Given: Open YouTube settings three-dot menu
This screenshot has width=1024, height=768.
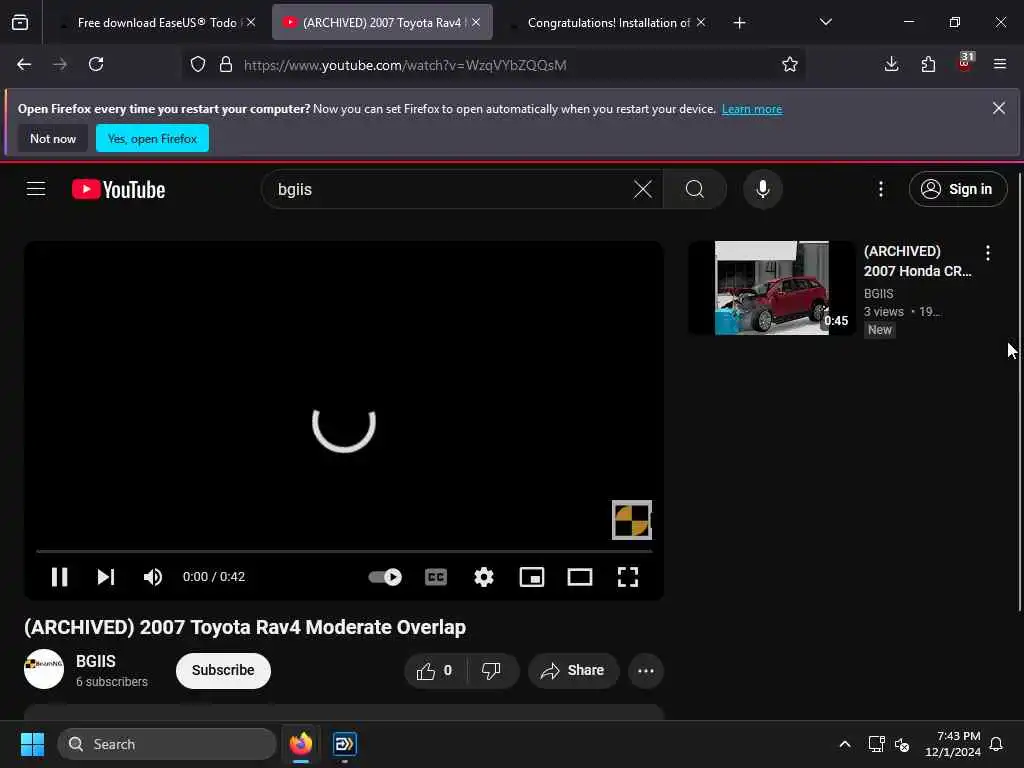Looking at the screenshot, I should click(881, 189).
